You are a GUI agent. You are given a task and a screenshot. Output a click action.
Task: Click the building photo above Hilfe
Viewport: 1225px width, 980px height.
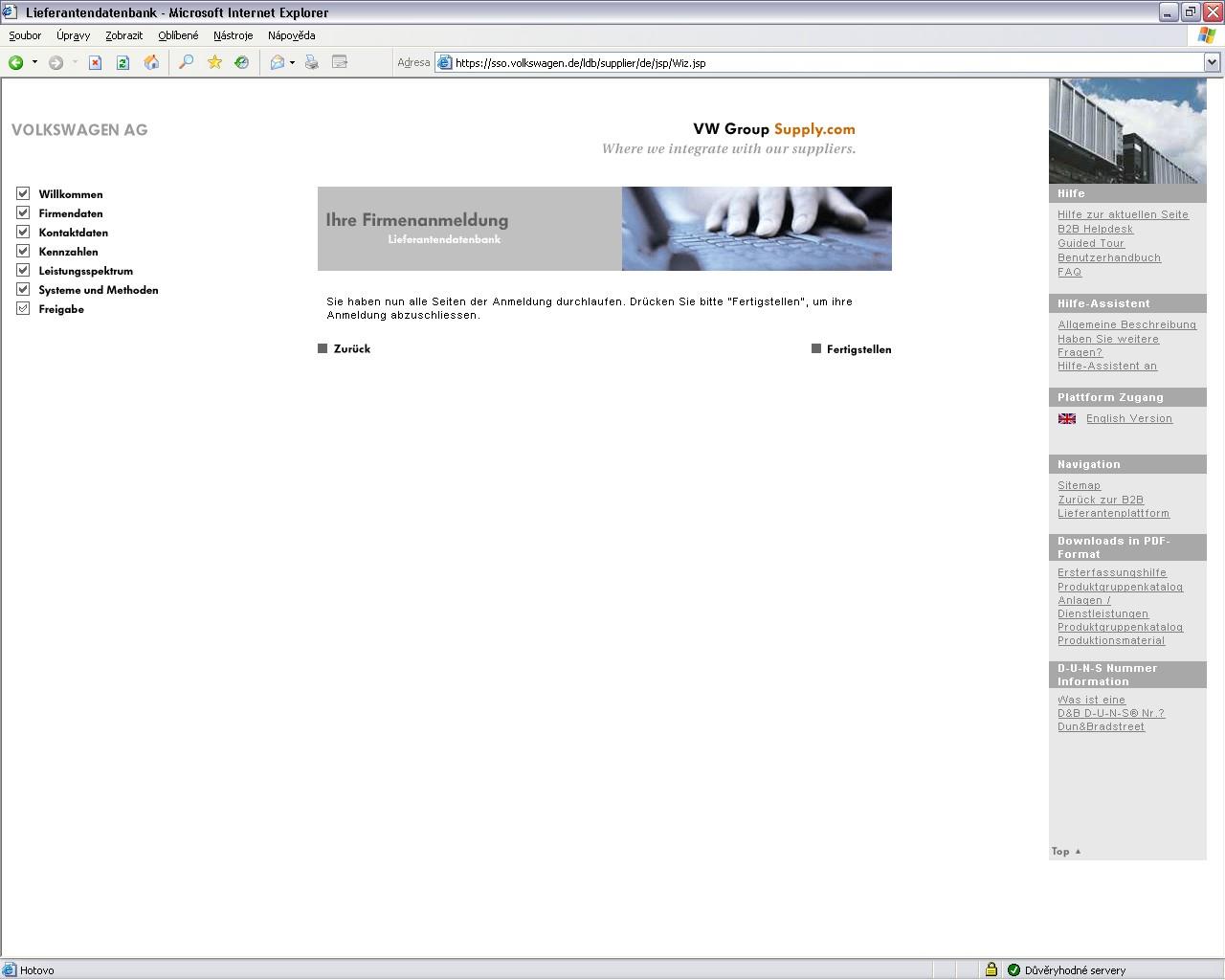1127,131
